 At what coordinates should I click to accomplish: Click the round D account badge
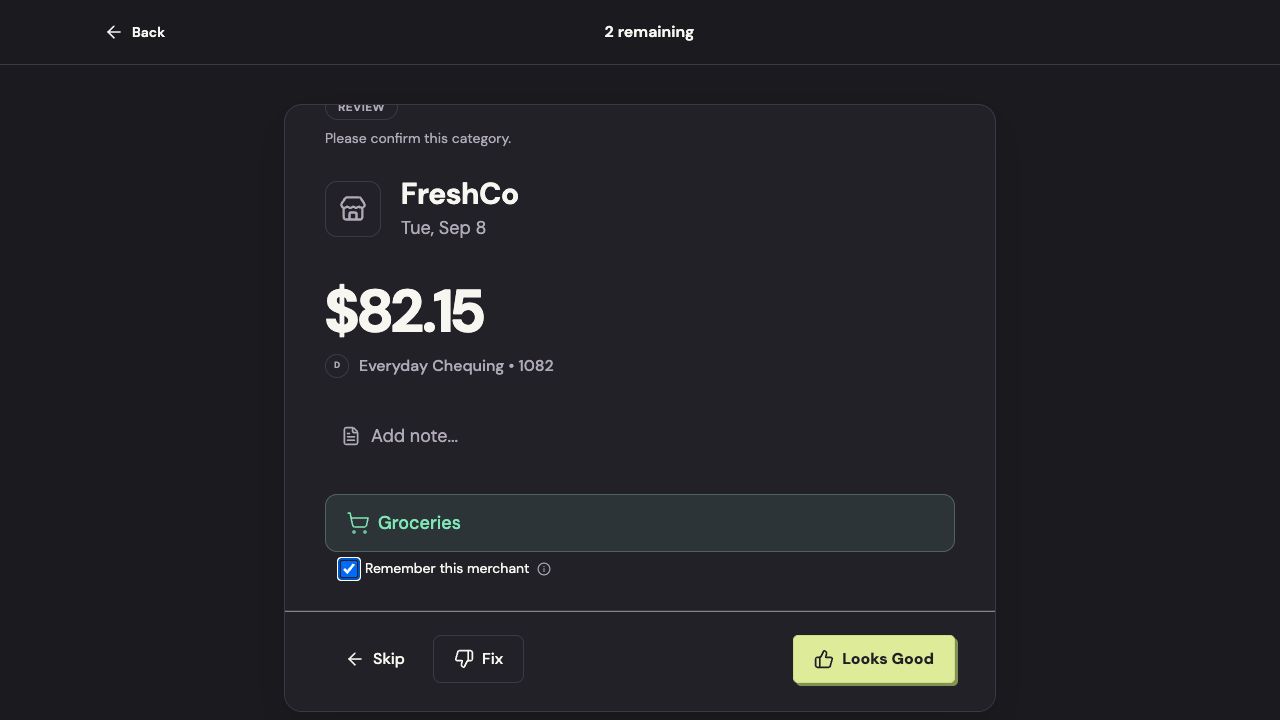coord(337,366)
